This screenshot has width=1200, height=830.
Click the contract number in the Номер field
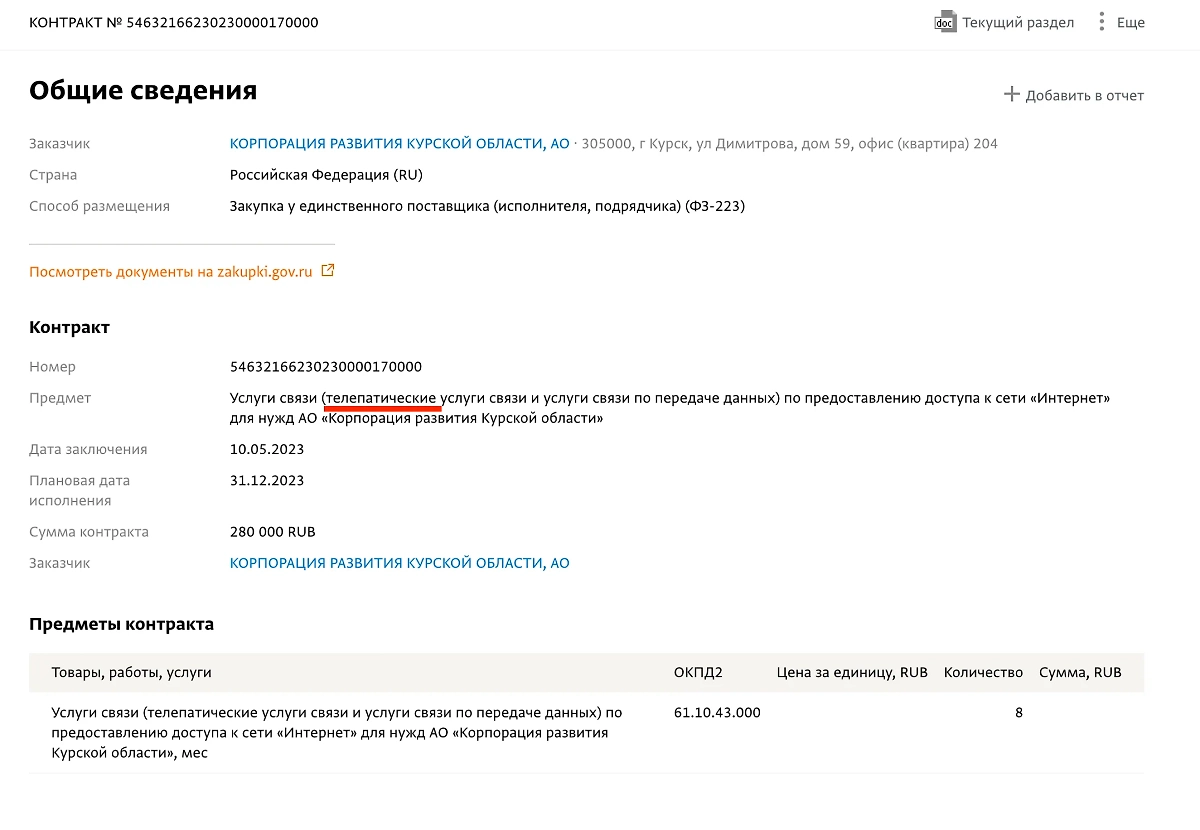coord(326,367)
